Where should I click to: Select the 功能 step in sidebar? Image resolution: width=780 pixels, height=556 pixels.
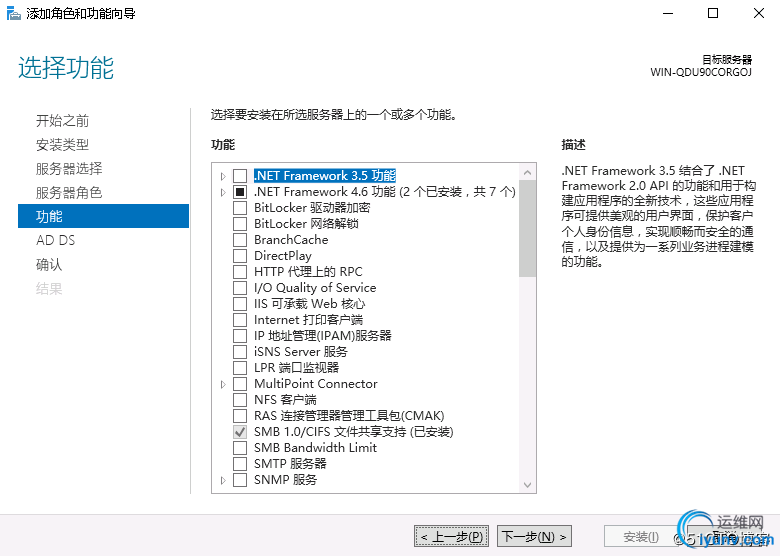click(103, 216)
